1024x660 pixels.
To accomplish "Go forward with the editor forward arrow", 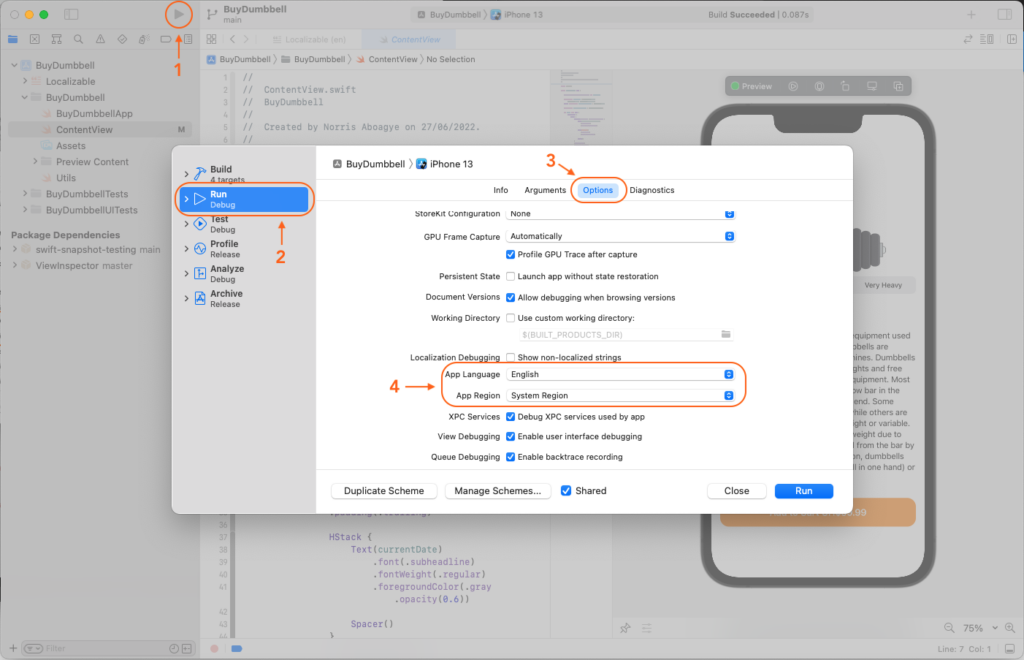I will [246, 39].
